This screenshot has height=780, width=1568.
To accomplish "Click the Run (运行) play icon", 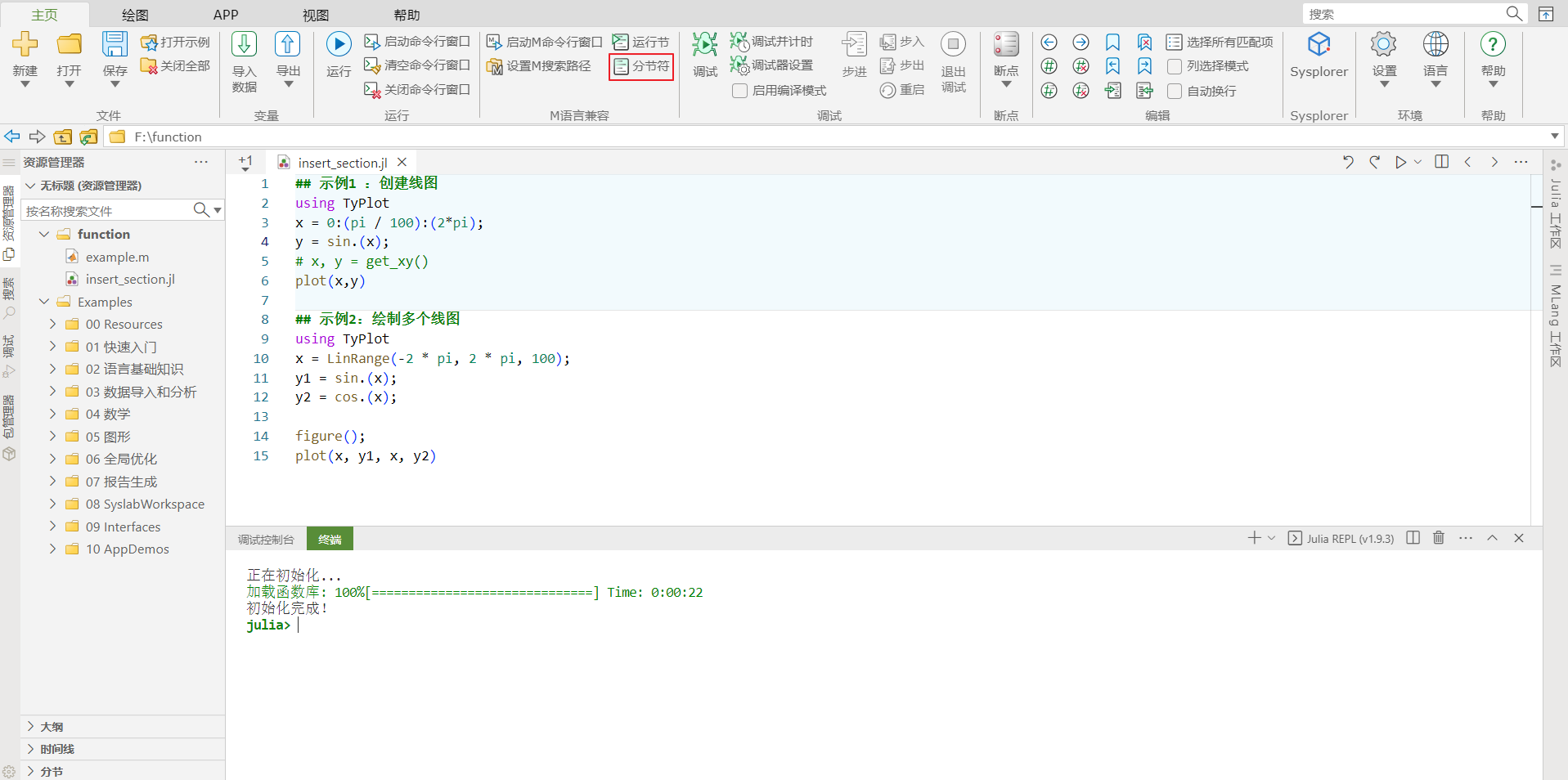I will (338, 45).
